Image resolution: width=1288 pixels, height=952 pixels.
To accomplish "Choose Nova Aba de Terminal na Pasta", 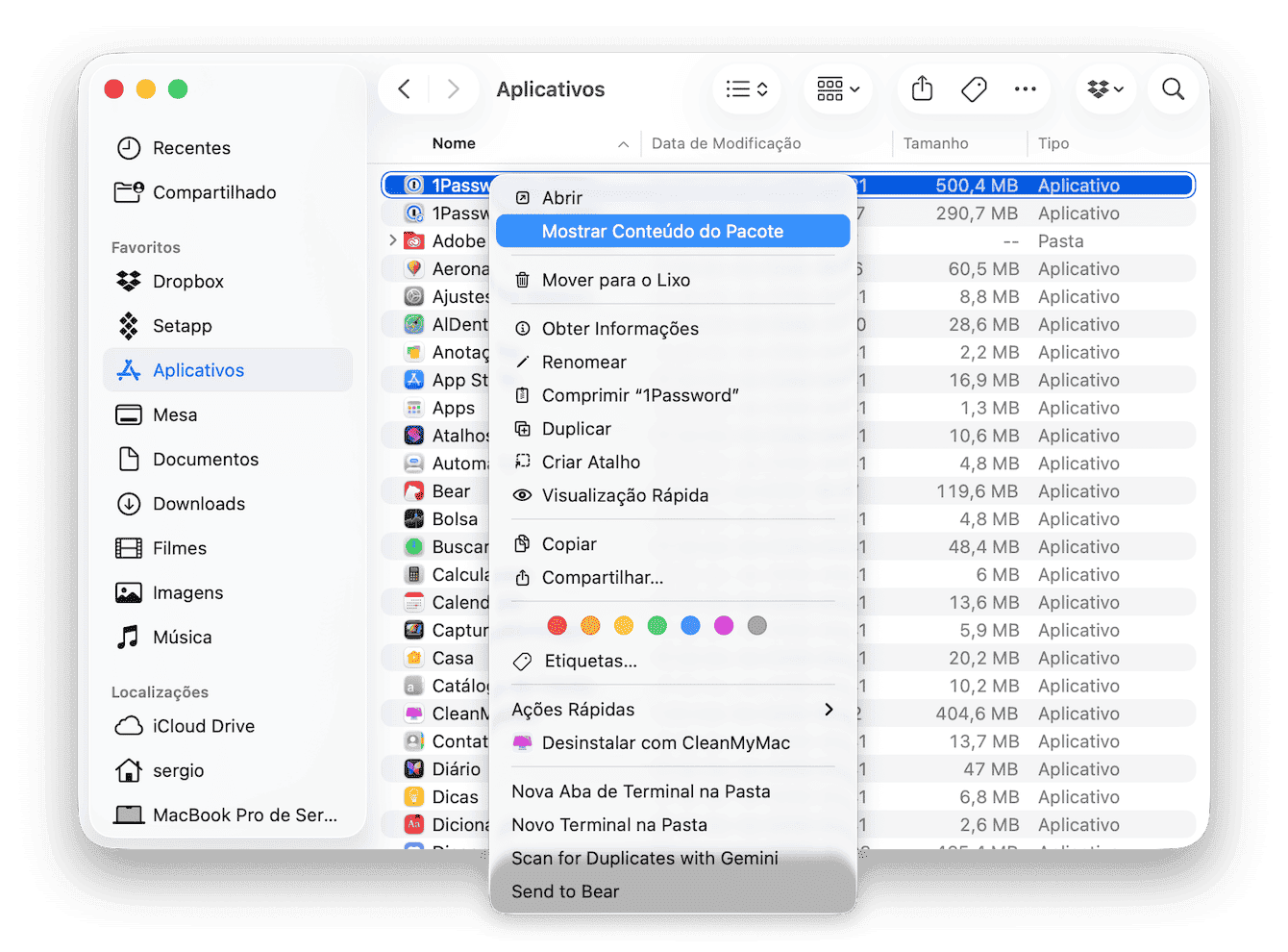I will pos(673,791).
